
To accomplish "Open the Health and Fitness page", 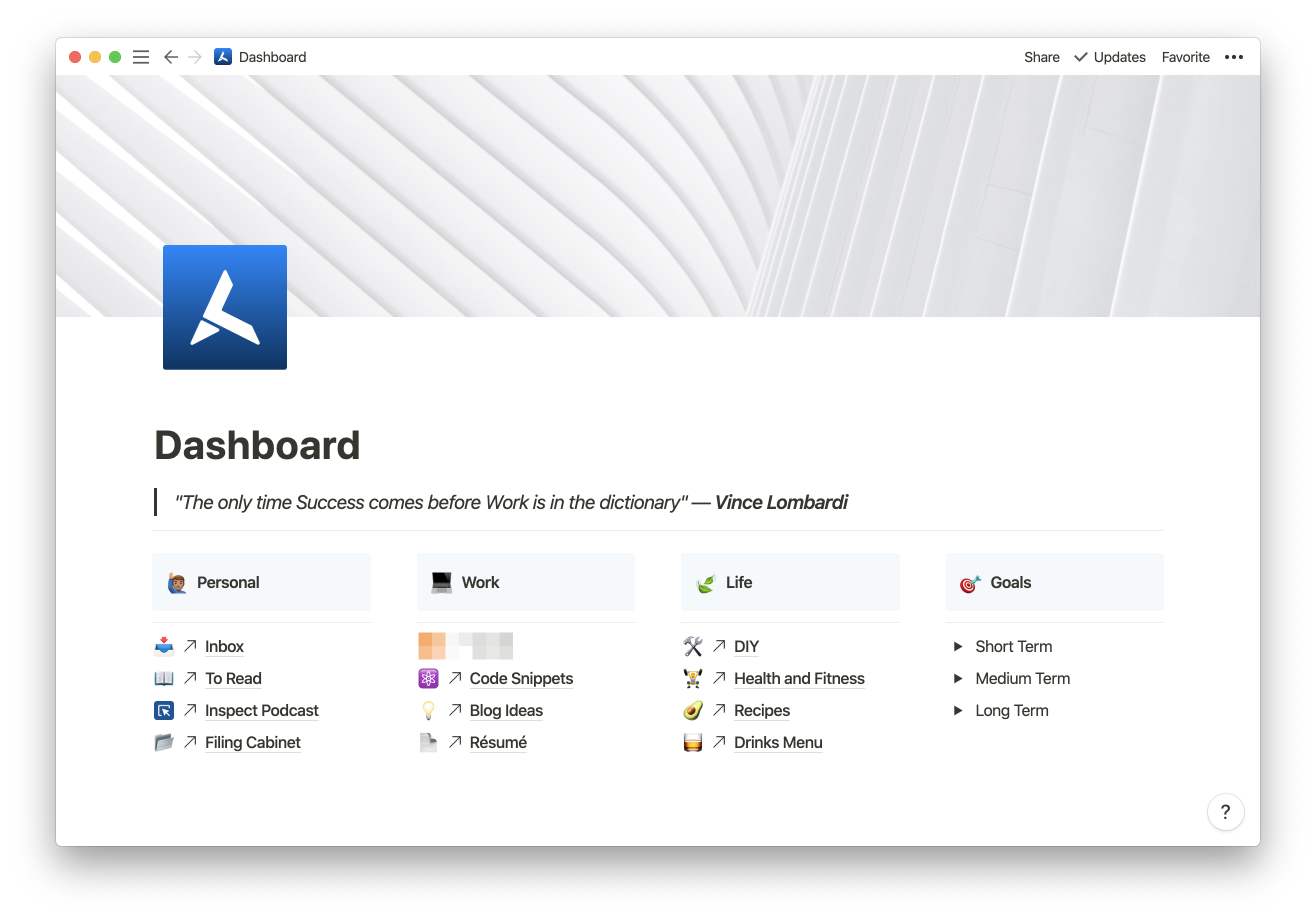I will pos(799,678).
